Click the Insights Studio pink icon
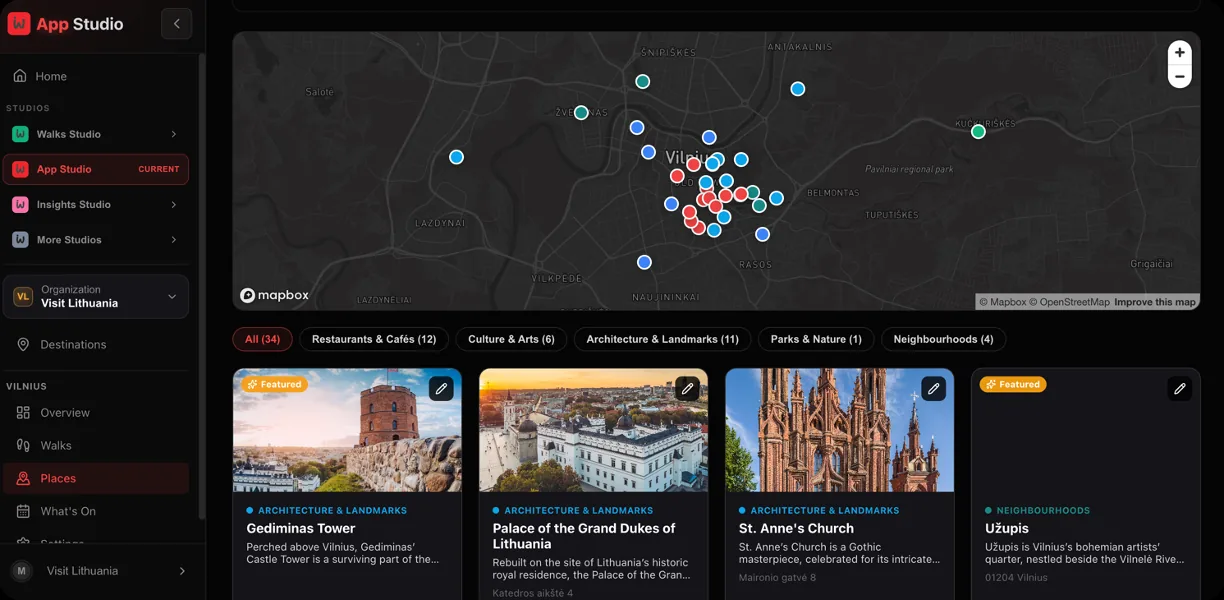This screenshot has width=1224, height=600. pos(20,204)
